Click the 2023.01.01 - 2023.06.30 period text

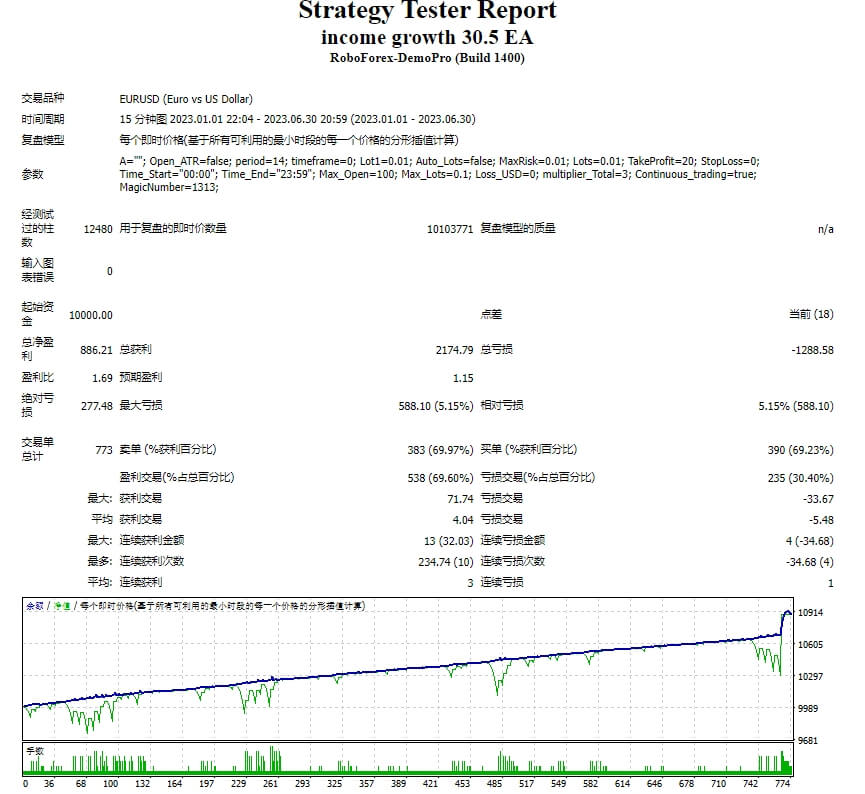413,119
